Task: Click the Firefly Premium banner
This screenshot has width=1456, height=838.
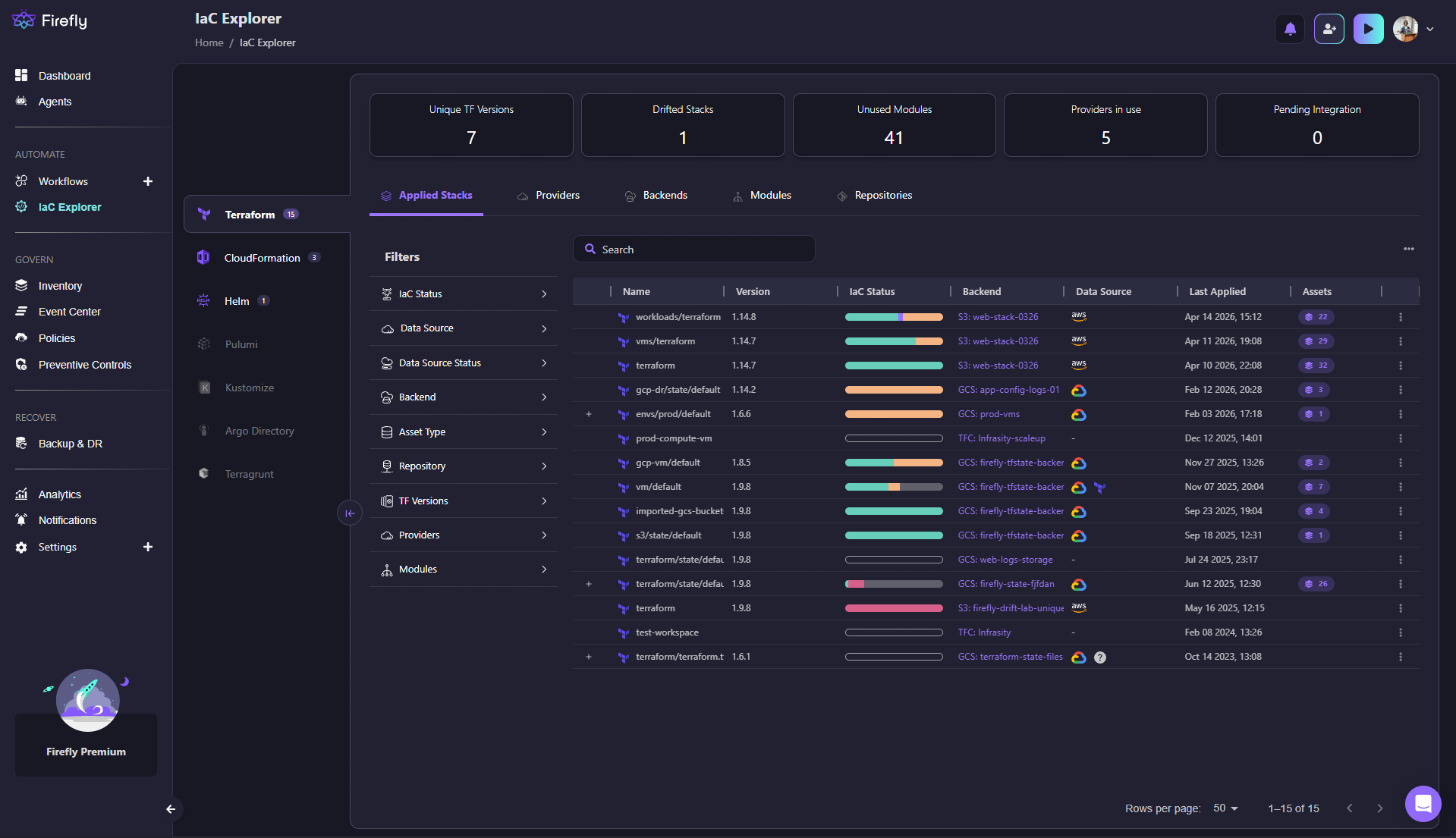Action: tap(86, 744)
